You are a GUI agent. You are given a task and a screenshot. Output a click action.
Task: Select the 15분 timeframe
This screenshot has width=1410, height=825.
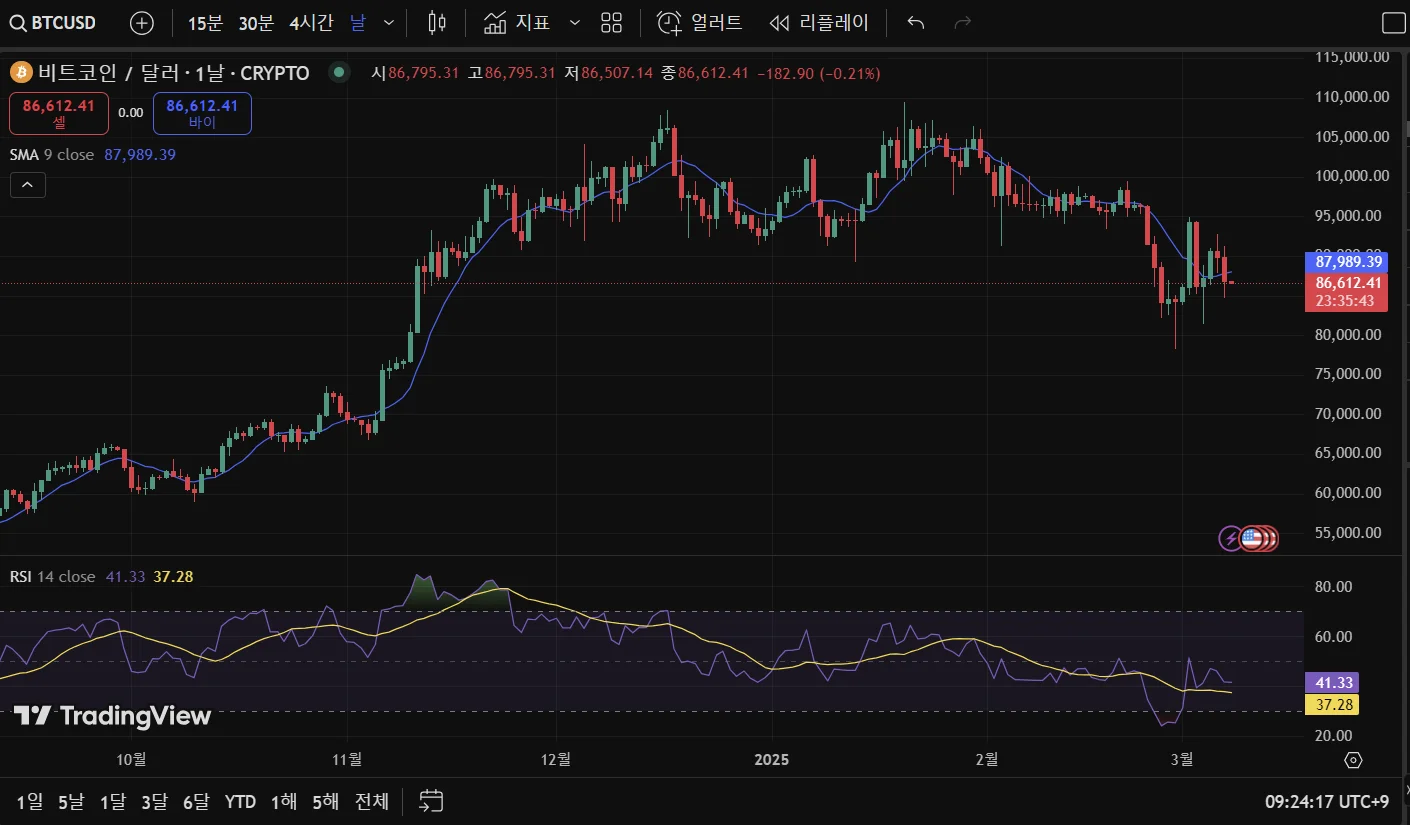tap(205, 22)
